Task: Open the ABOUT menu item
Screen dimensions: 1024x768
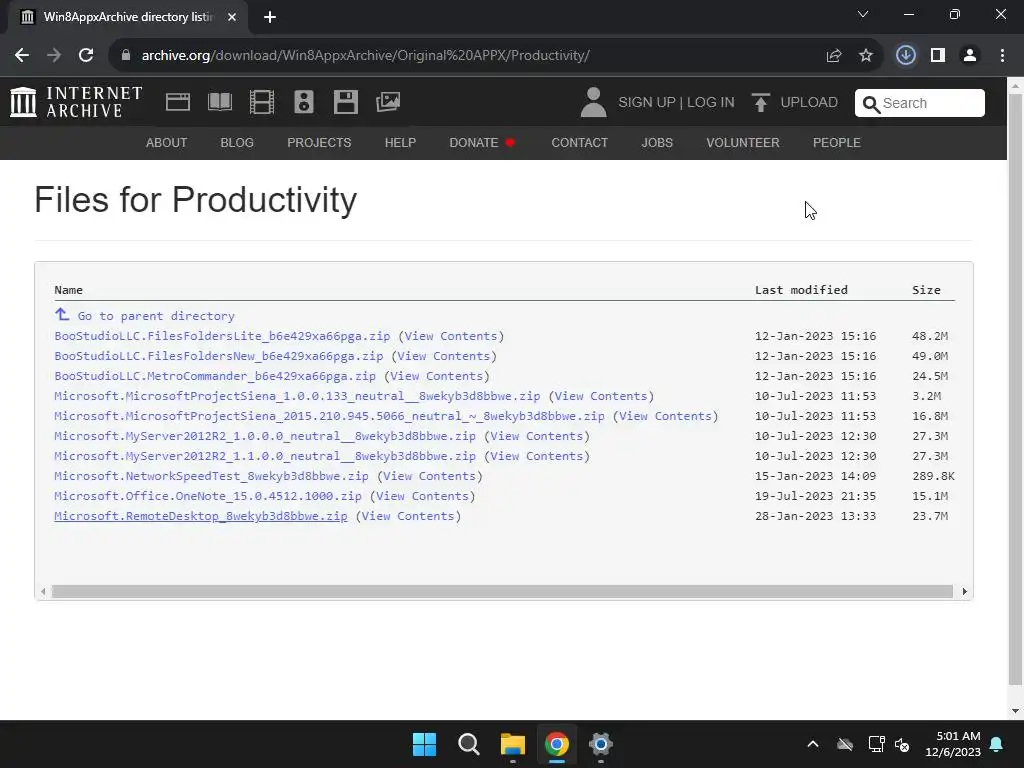Action: (167, 142)
